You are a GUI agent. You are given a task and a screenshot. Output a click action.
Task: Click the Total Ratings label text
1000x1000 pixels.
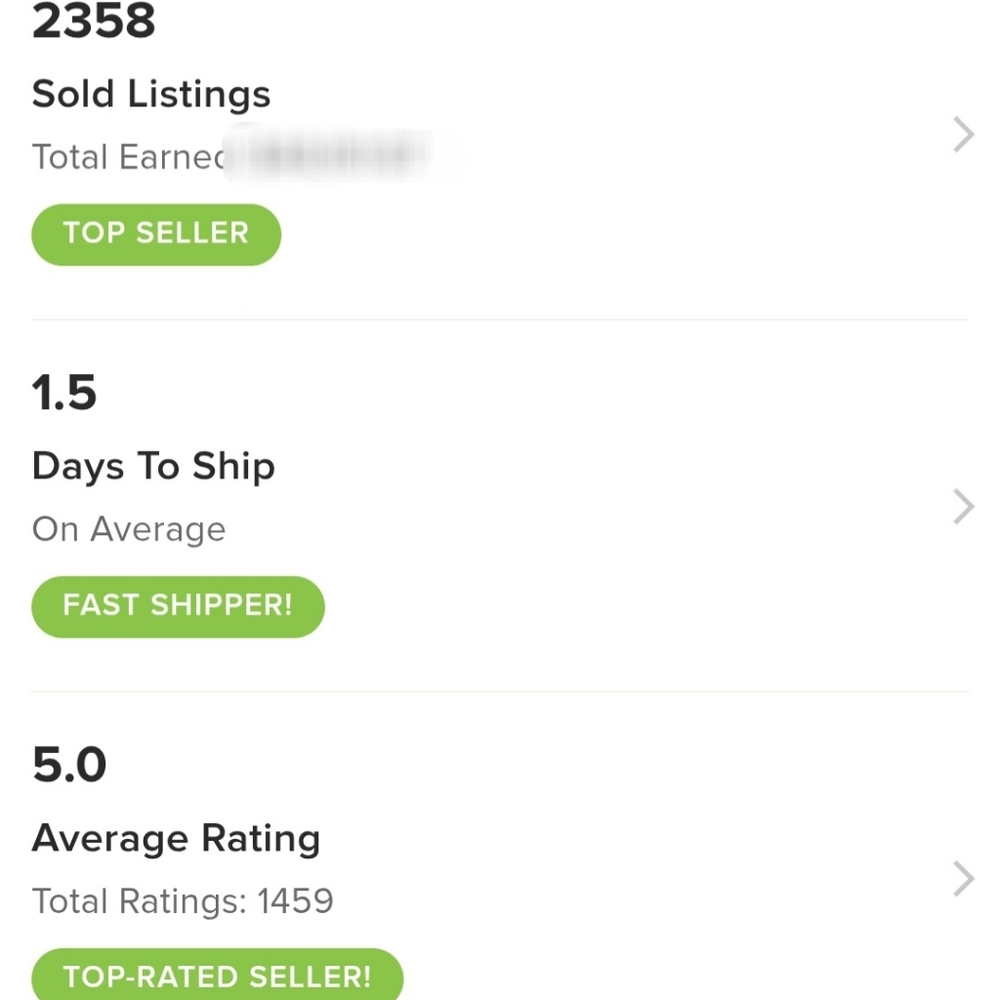(x=138, y=901)
